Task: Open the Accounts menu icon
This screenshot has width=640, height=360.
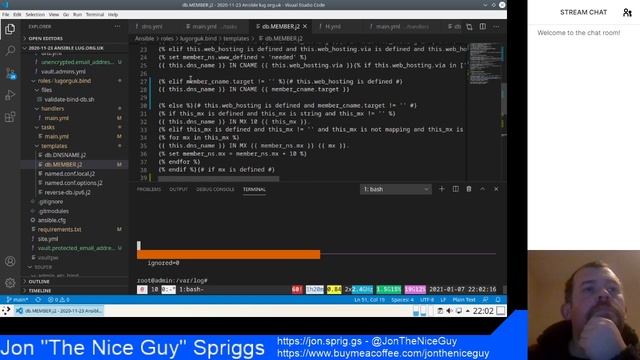Action: [x=10, y=261]
